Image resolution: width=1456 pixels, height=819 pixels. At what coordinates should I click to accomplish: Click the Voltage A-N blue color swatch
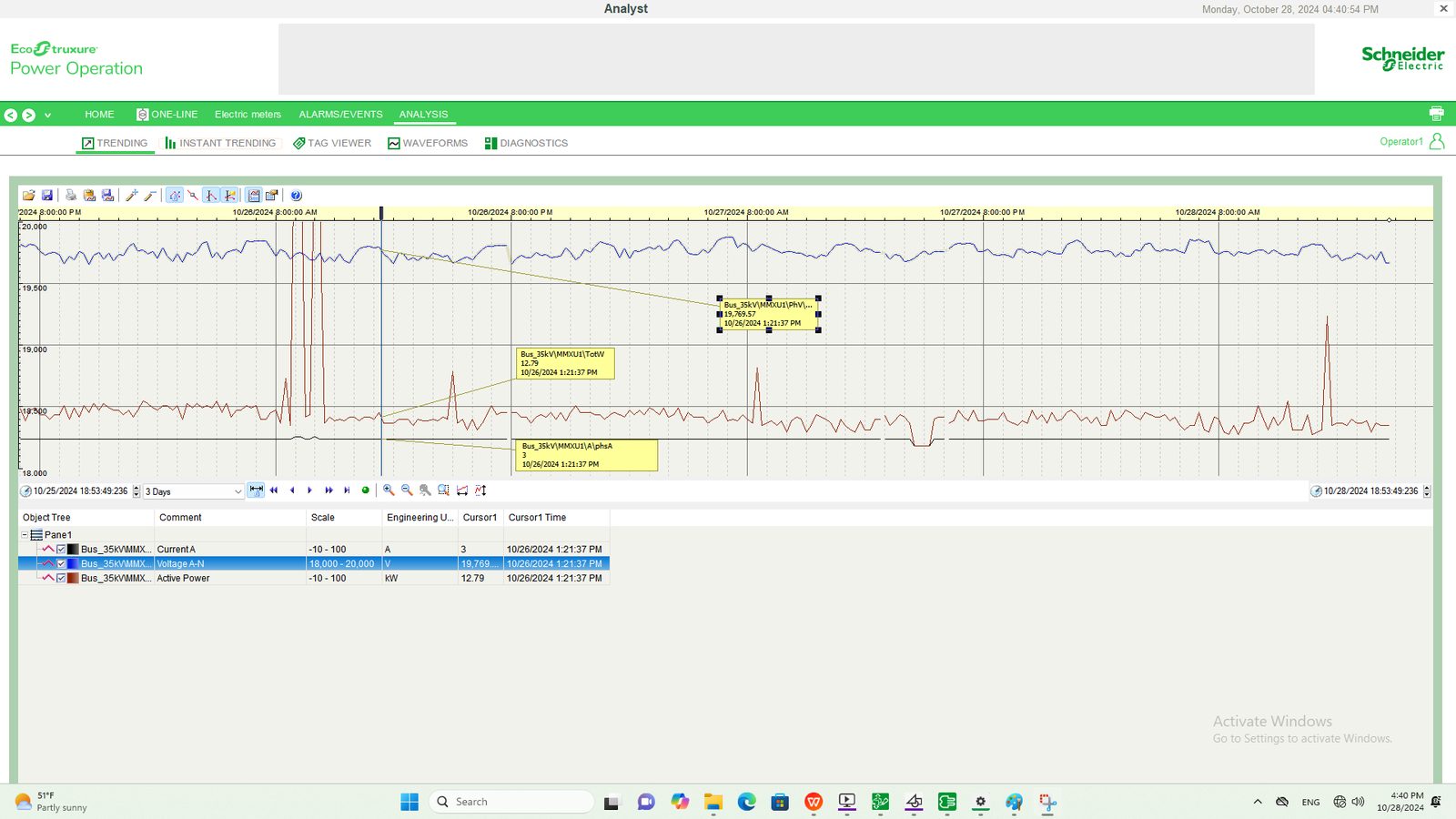tap(73, 563)
